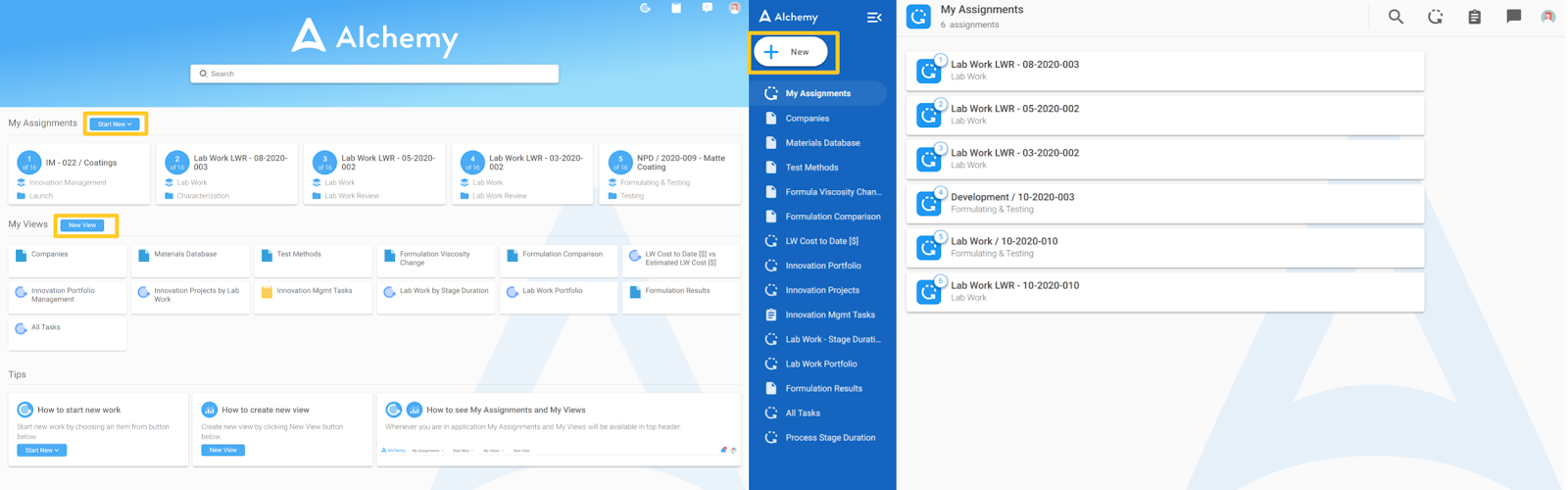Open the Start New dropdown beside My Assignments
This screenshot has height=490, width=1568.
point(115,123)
